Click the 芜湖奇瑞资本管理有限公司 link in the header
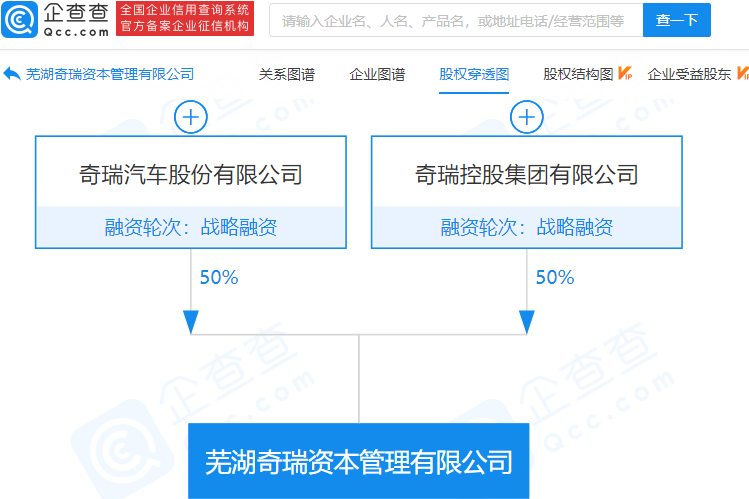Image resolution: width=749 pixels, height=499 pixels. click(x=110, y=74)
